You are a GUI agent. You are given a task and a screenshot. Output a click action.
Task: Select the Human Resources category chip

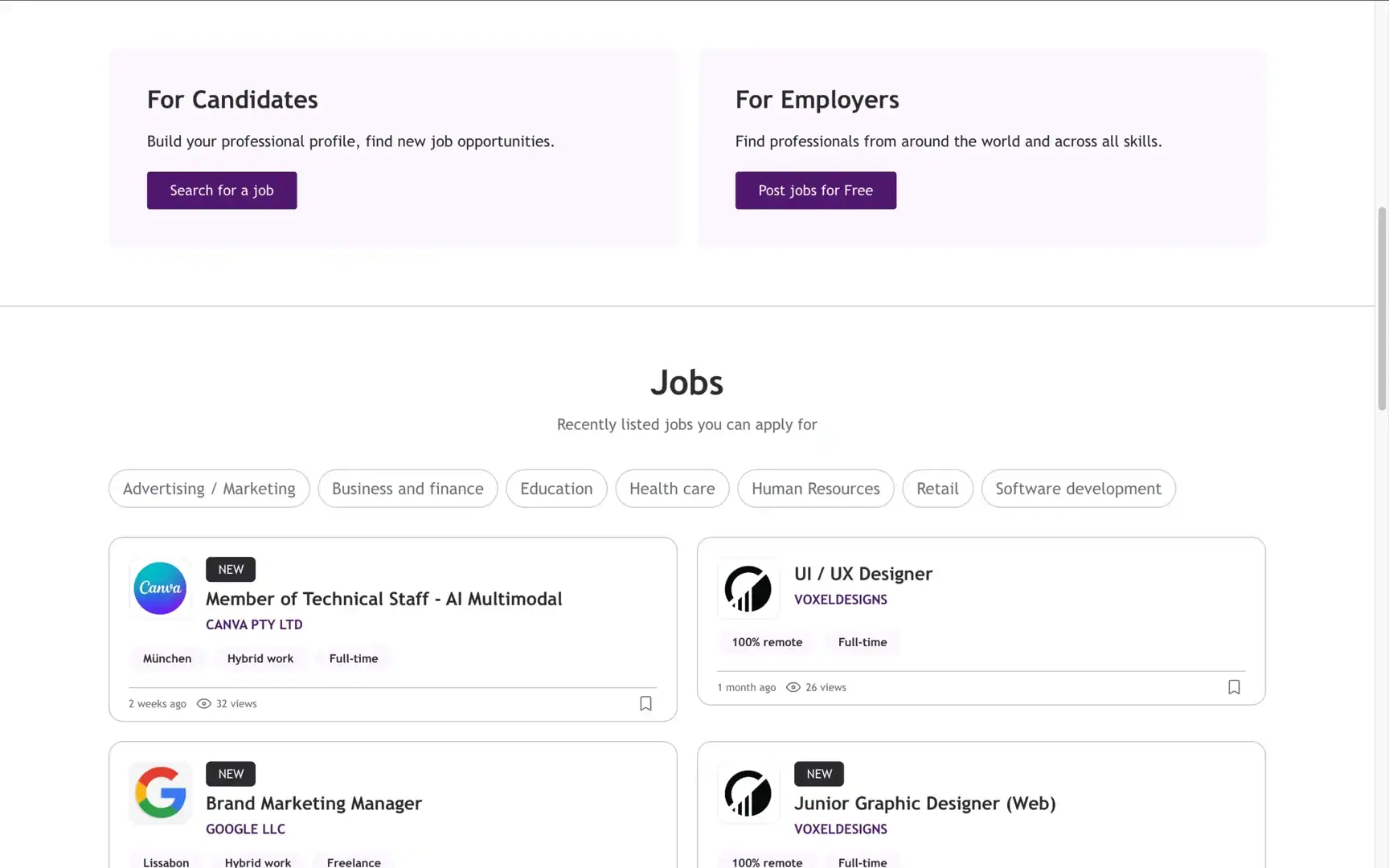(x=816, y=489)
